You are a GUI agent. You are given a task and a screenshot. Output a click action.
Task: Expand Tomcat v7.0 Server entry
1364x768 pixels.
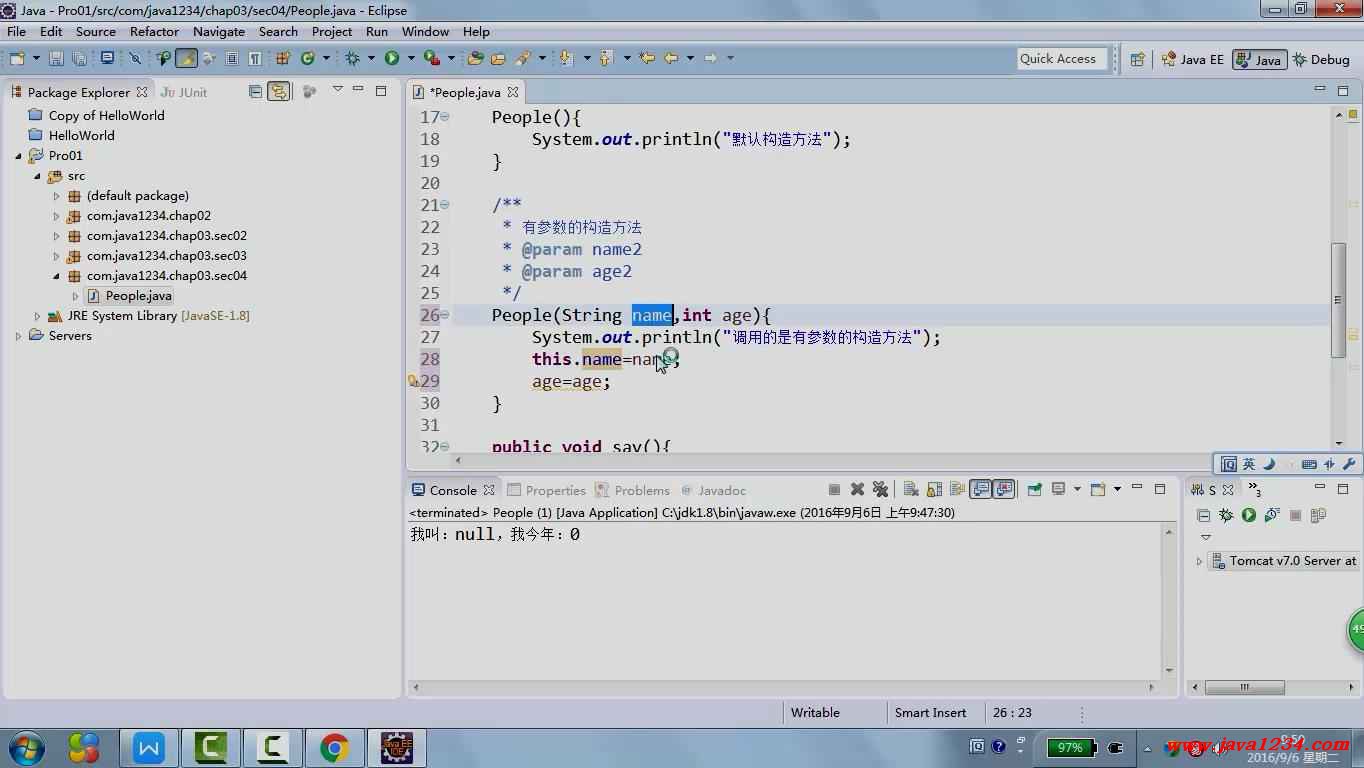(x=1199, y=561)
